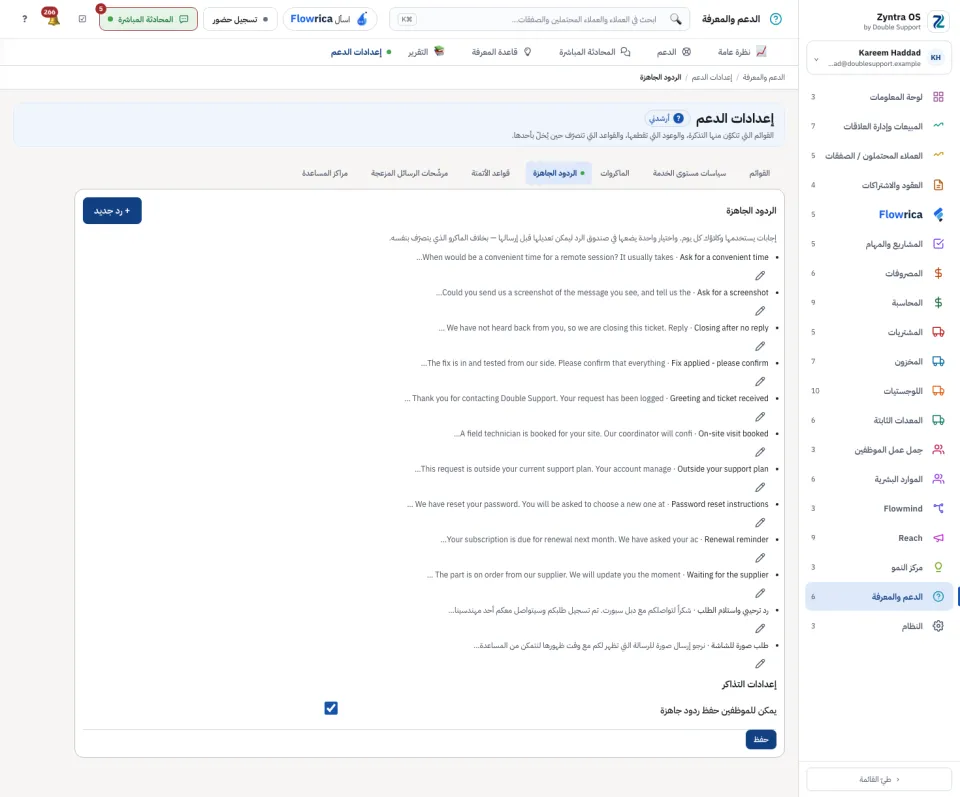Switch to سياسات مستوى الخدمة tab
This screenshot has width=960, height=797.
[x=689, y=173]
